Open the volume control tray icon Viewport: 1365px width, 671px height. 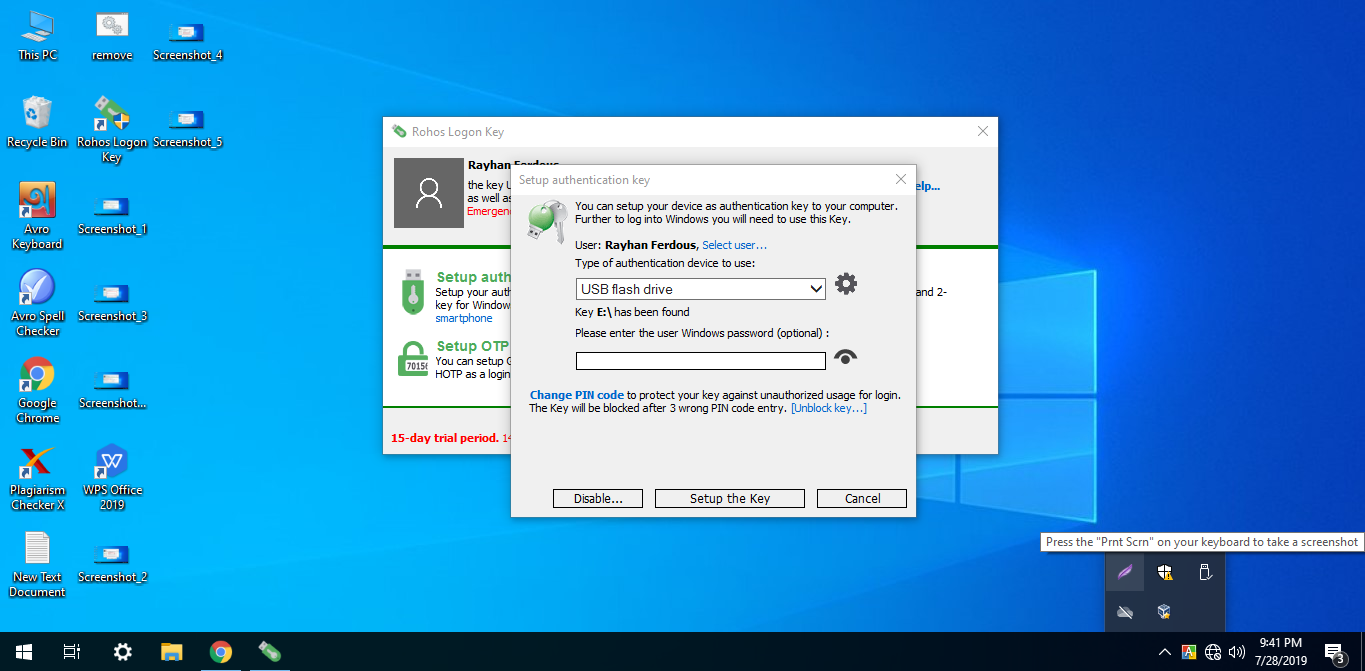(x=1237, y=652)
